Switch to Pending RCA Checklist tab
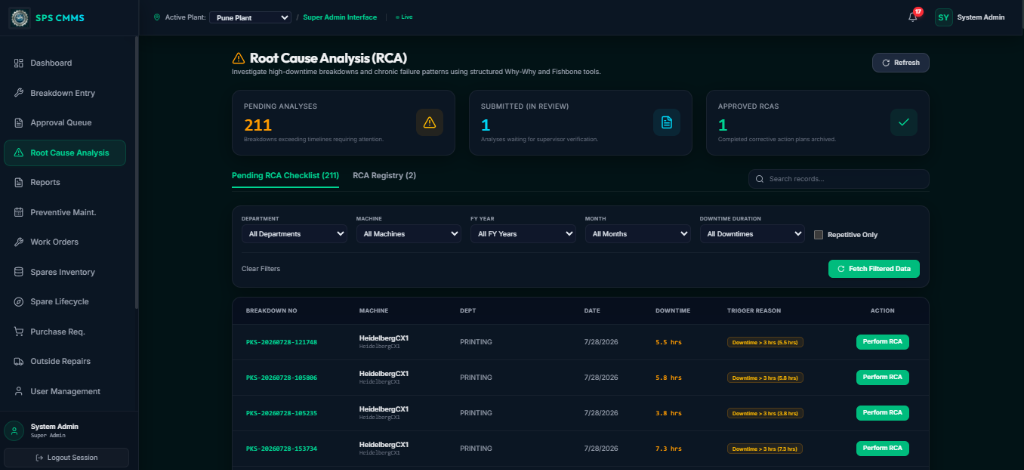The height and width of the screenshot is (470, 1024). point(285,176)
